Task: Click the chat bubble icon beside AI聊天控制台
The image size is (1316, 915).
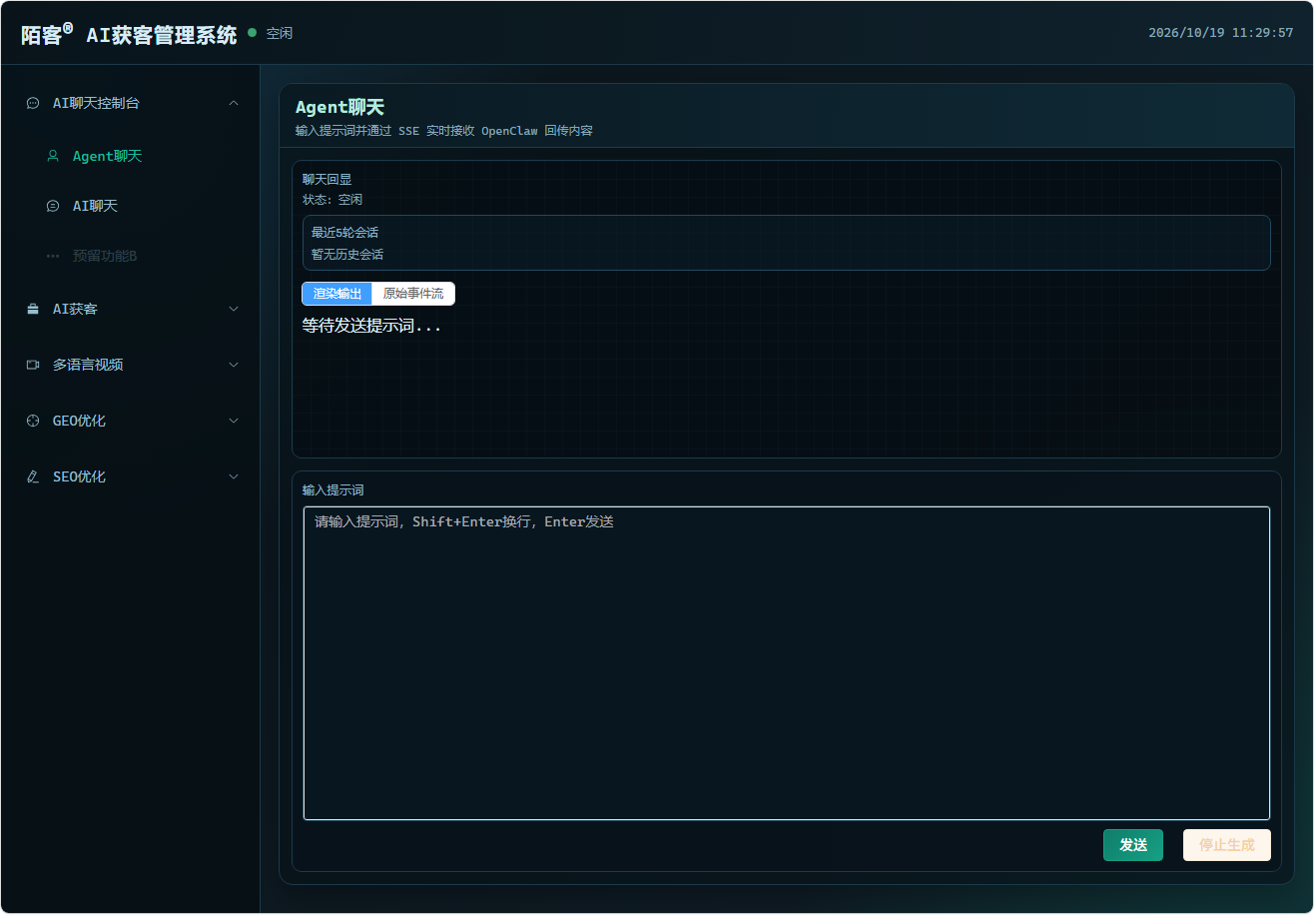Action: click(x=33, y=103)
